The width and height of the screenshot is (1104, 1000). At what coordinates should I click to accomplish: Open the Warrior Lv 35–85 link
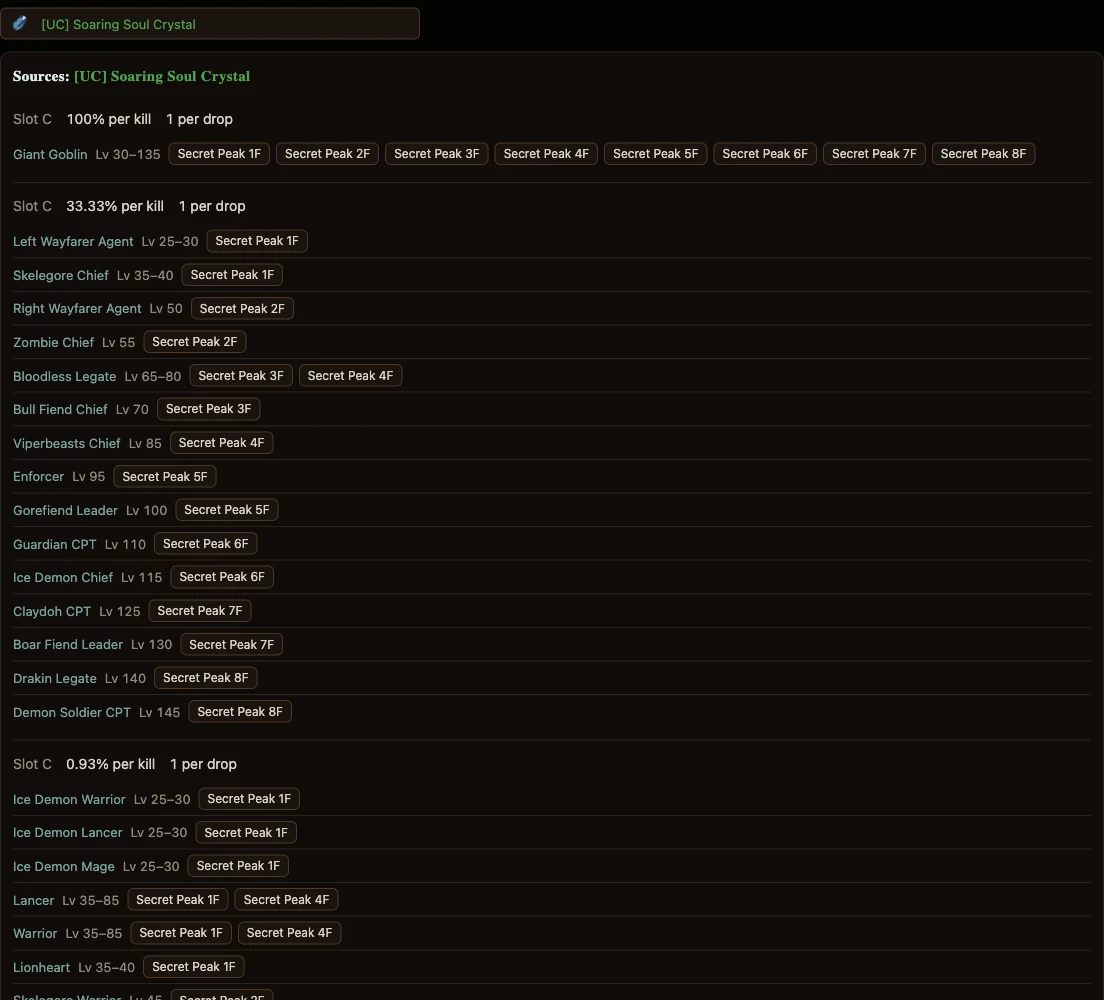click(35, 933)
